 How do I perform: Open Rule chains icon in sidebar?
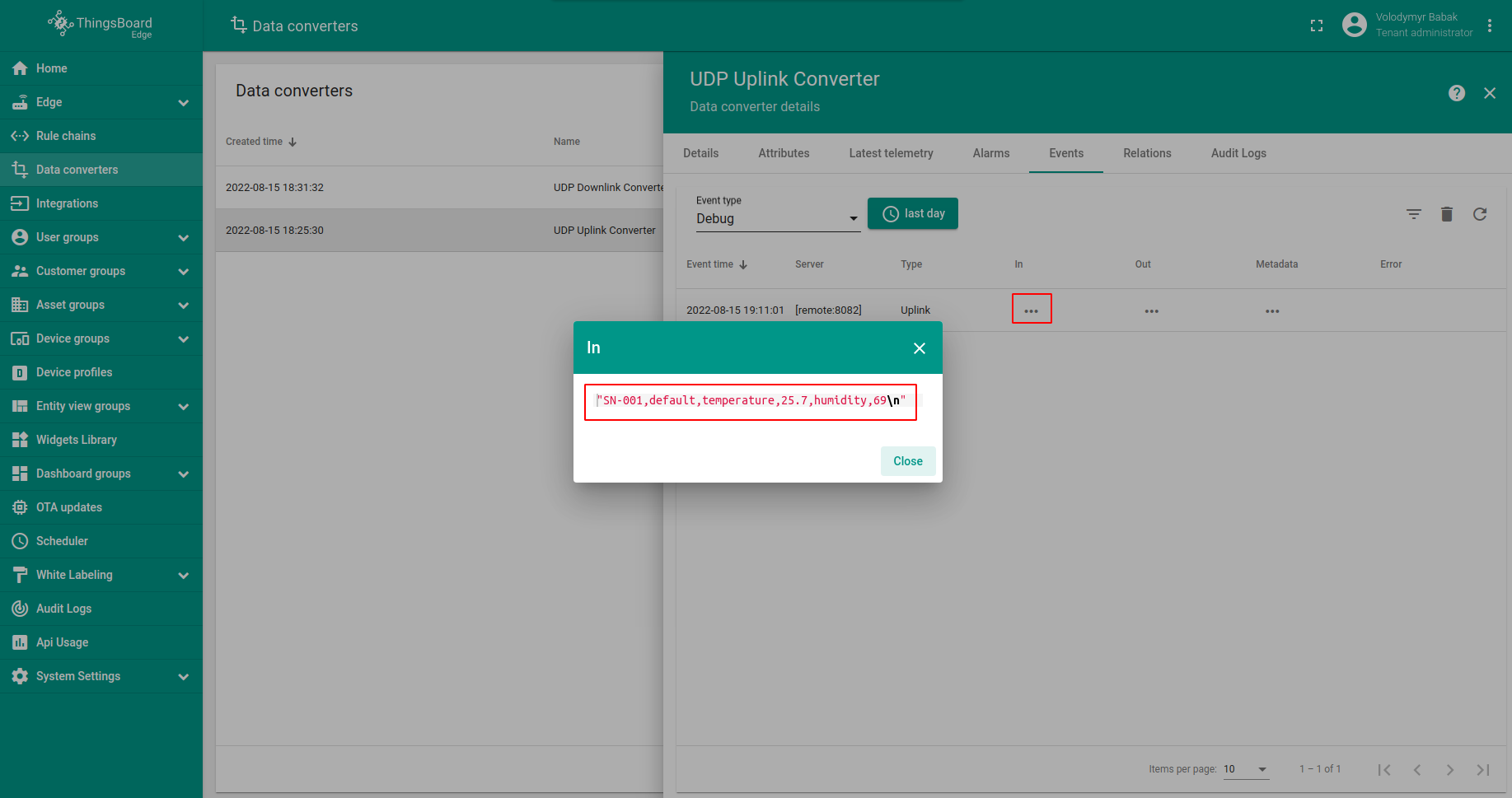coord(20,136)
